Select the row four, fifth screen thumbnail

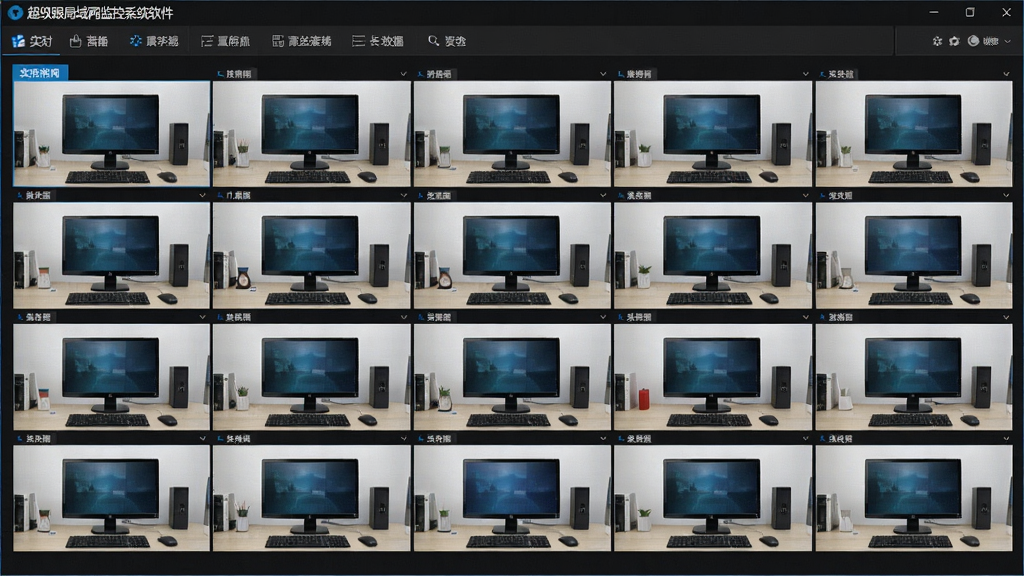(914, 498)
